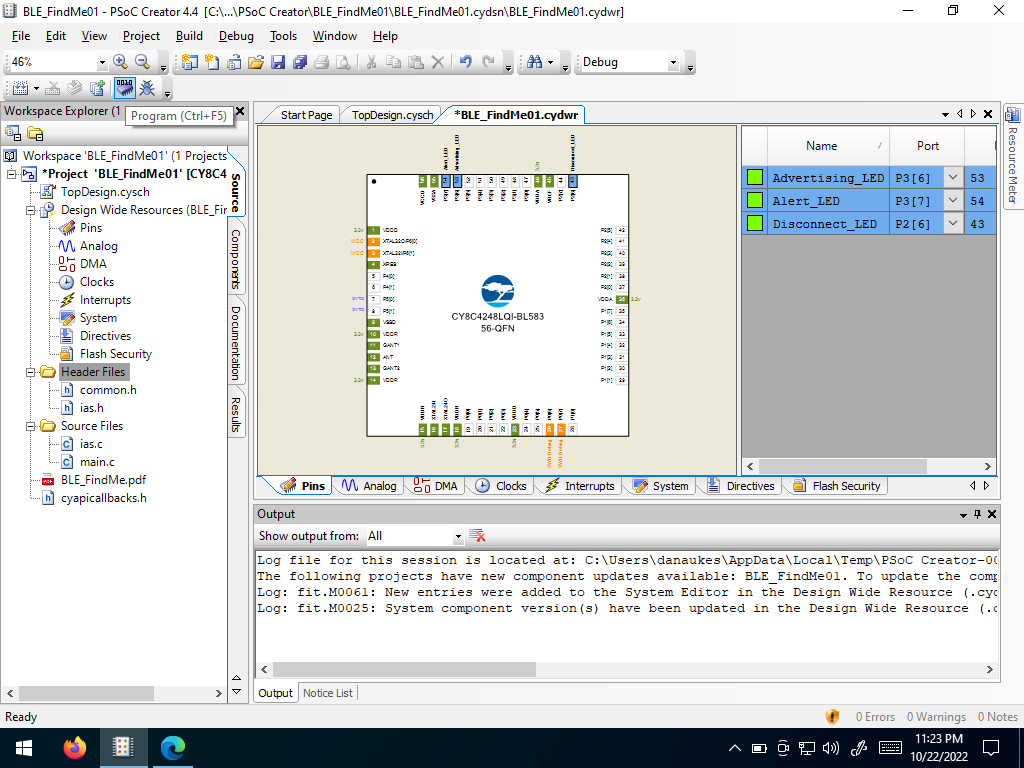1024x768 pixels.
Task: Click the Undo arrow icon
Action: pos(466,62)
